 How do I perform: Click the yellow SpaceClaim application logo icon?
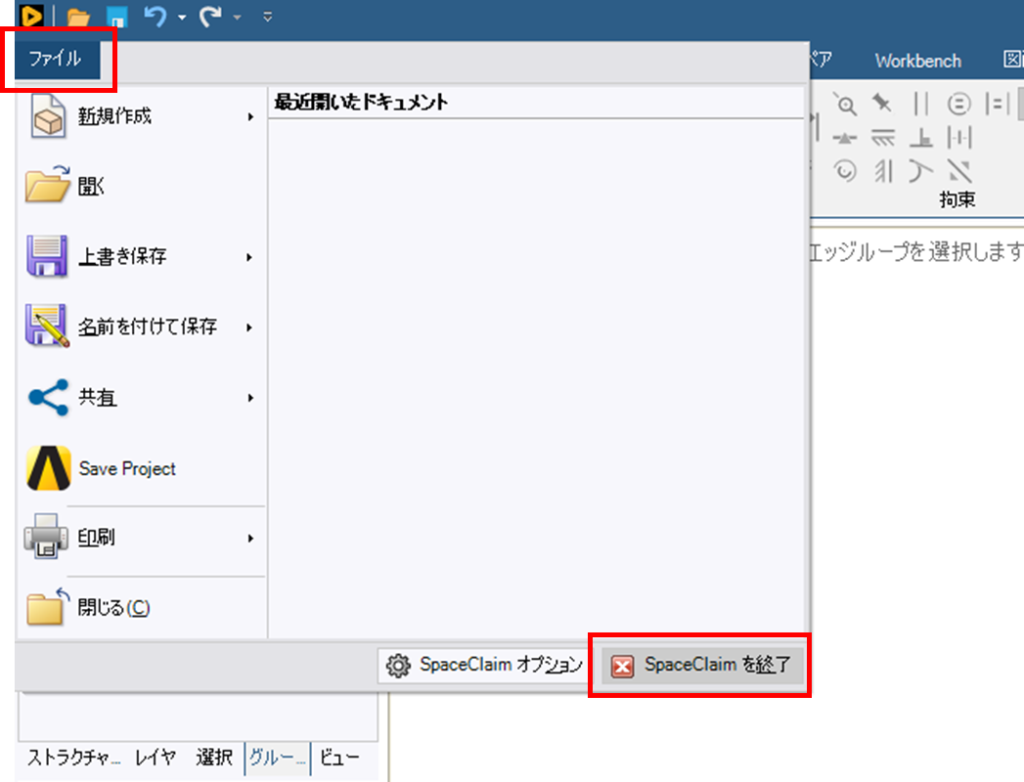click(31, 15)
